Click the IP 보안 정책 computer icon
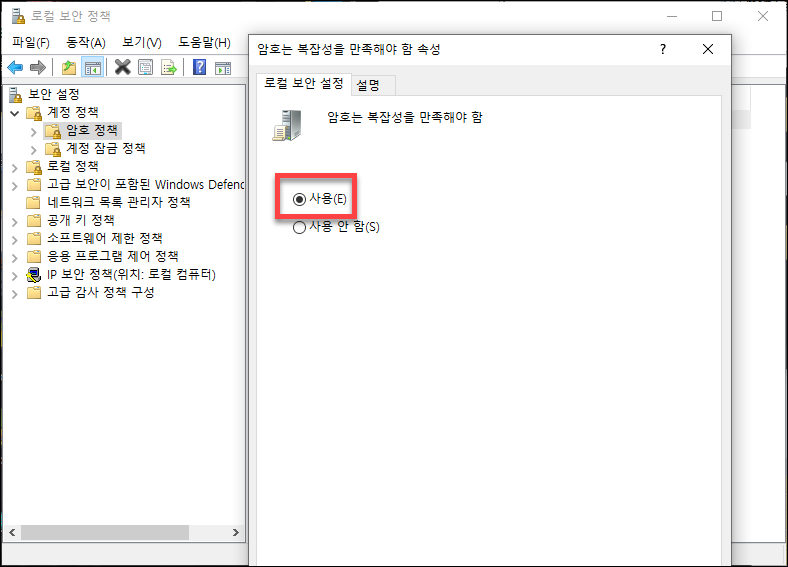788x567 pixels. [34, 275]
